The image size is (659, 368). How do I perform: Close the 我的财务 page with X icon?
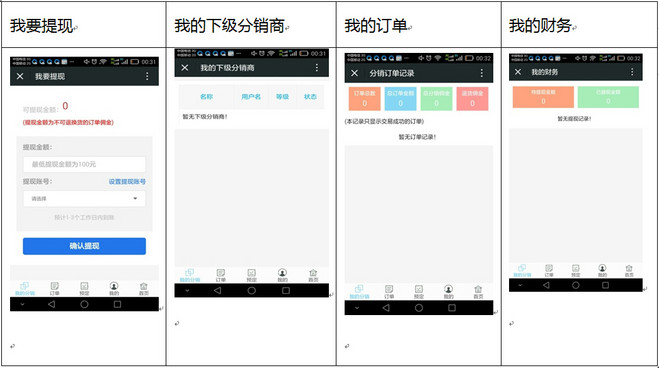click(x=518, y=72)
